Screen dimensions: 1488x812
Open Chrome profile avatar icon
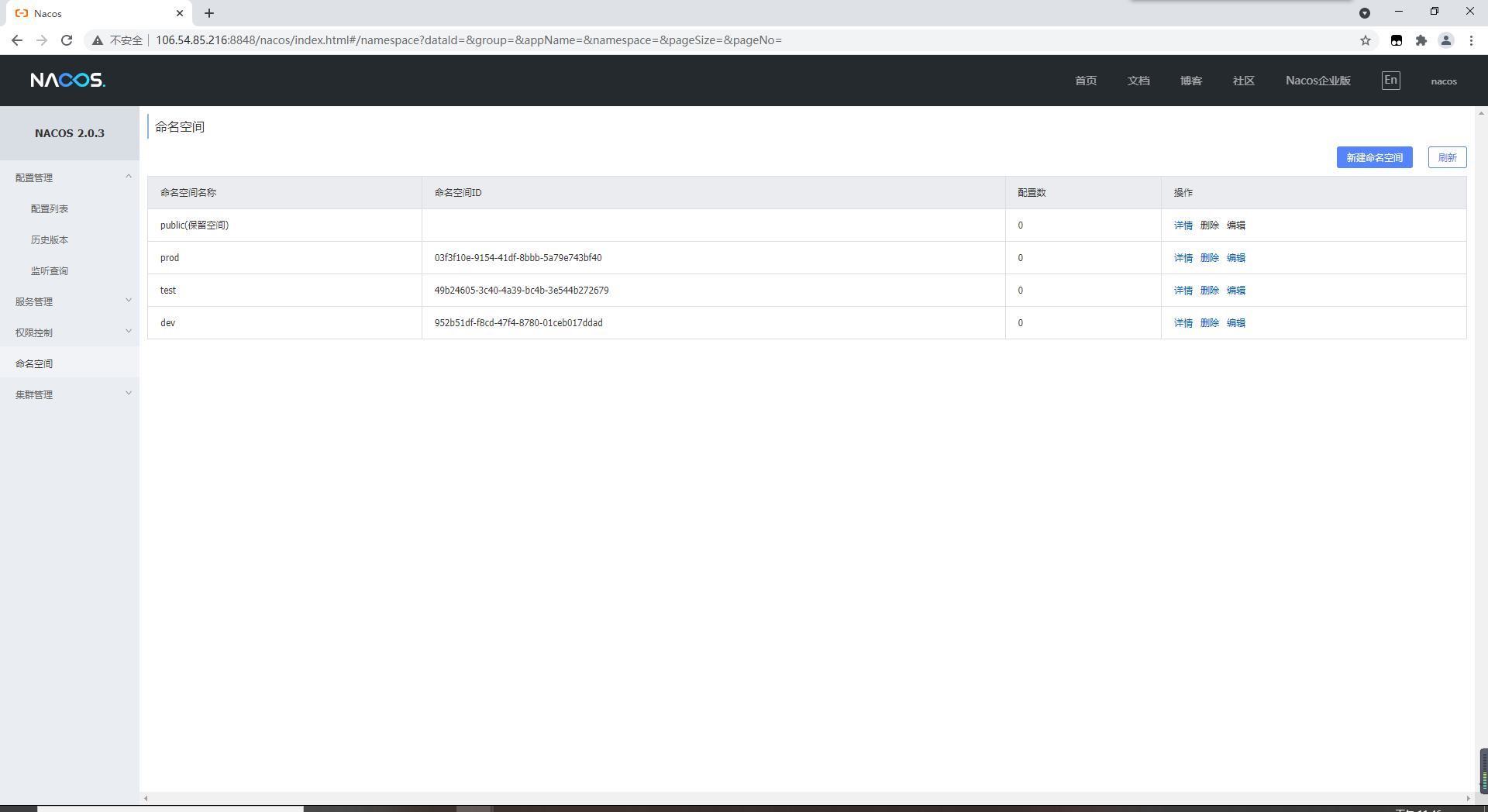point(1445,40)
